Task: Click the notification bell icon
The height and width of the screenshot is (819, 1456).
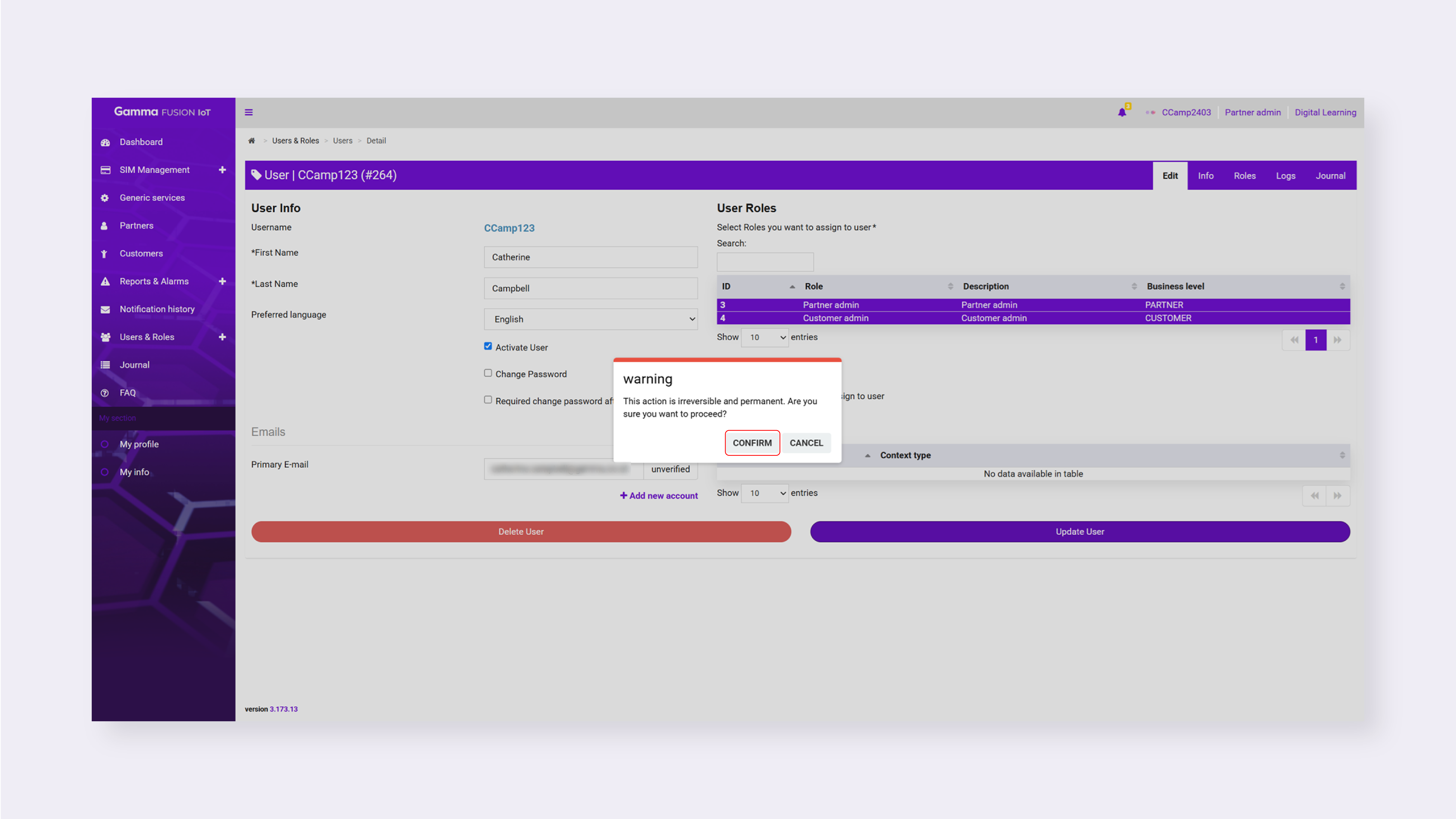Action: [1122, 112]
